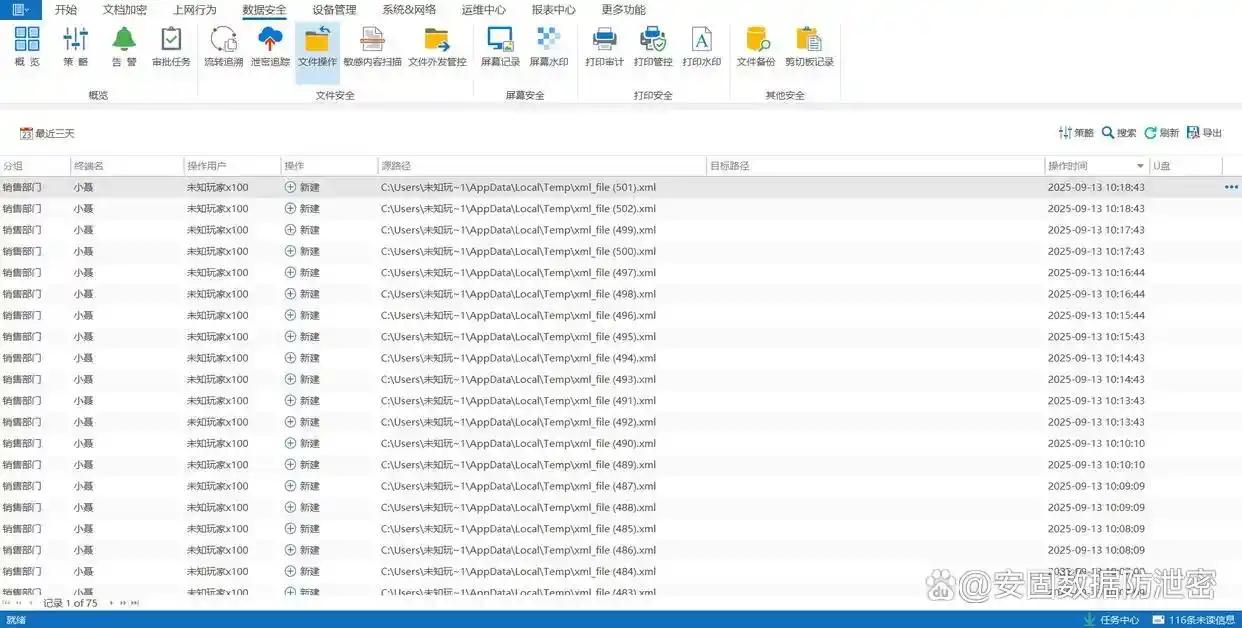Open the 敏感内容扫描 sensitive content scan
This screenshot has height=628, width=1242.
(372, 47)
